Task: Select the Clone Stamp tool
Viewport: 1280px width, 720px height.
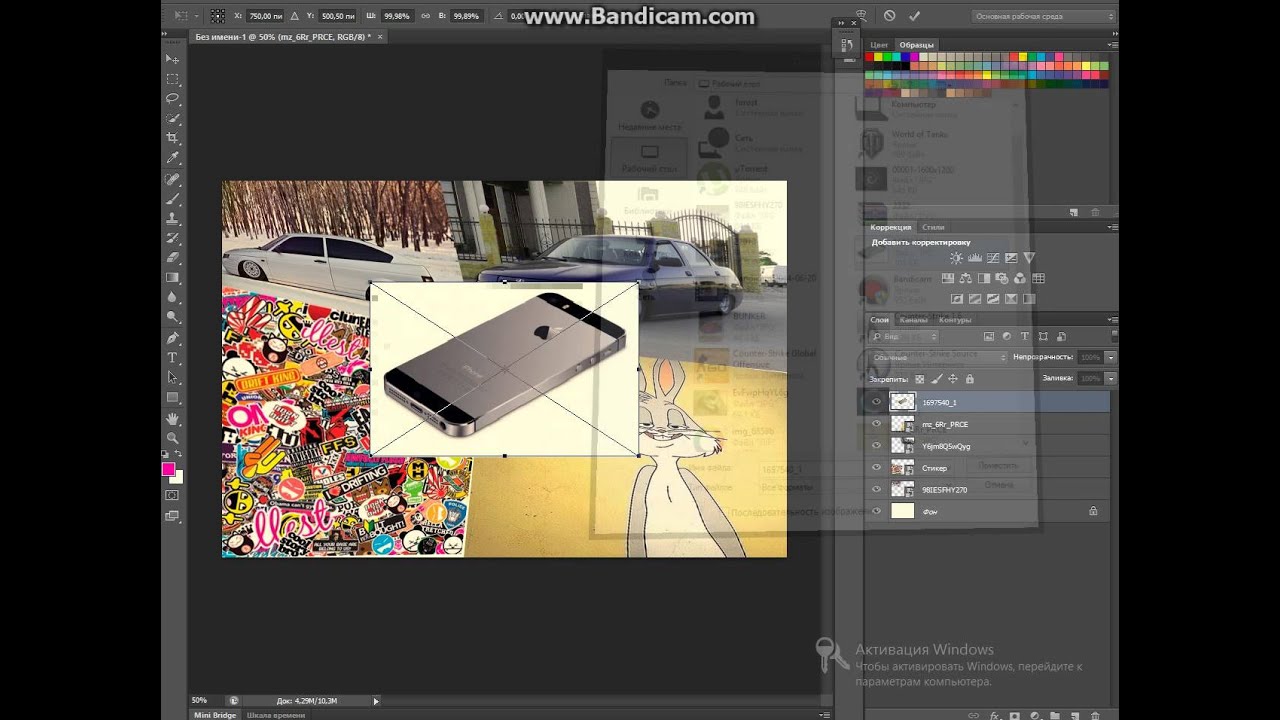Action: [x=172, y=218]
